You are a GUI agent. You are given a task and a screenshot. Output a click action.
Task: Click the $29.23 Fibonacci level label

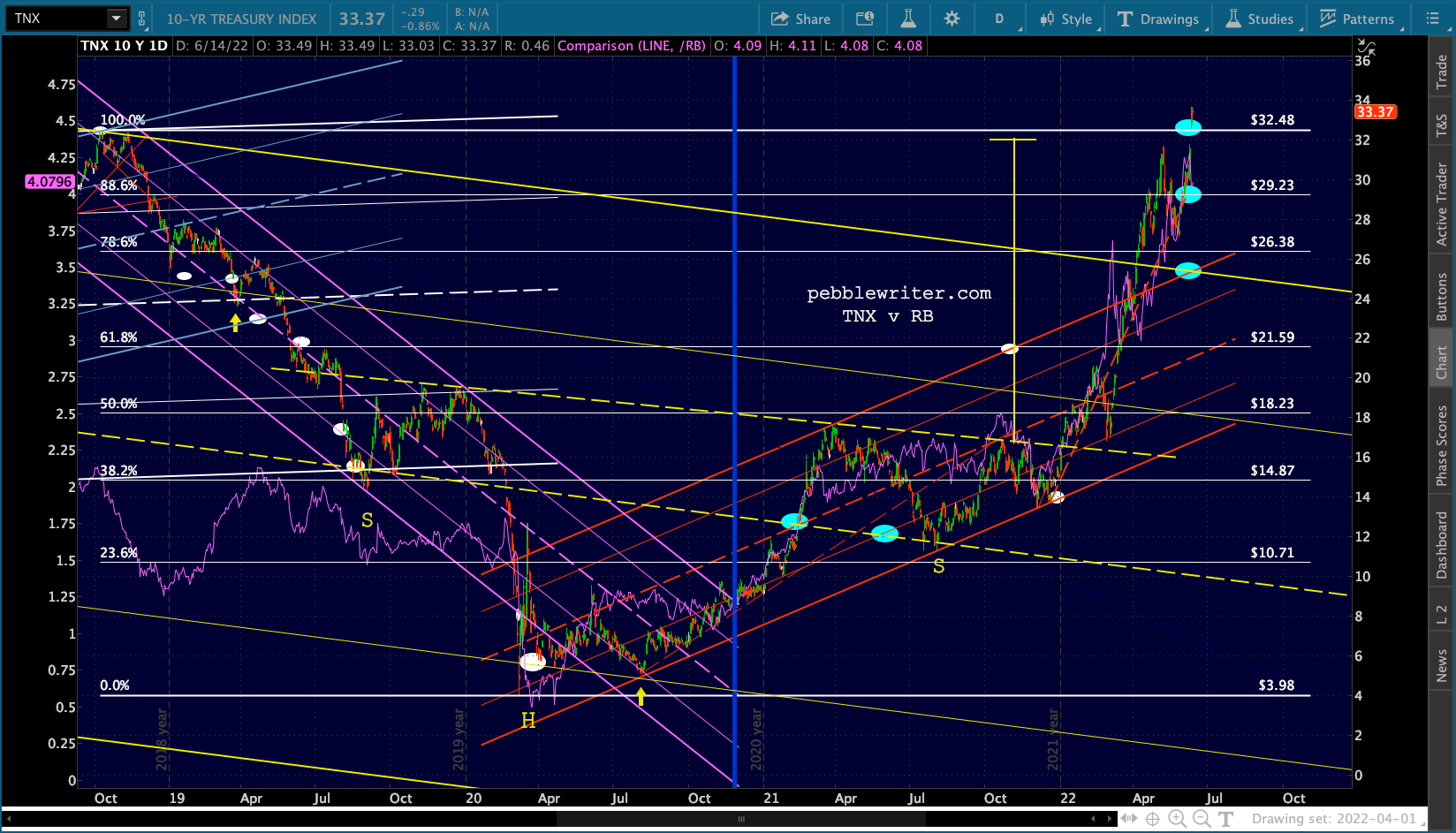1272,186
